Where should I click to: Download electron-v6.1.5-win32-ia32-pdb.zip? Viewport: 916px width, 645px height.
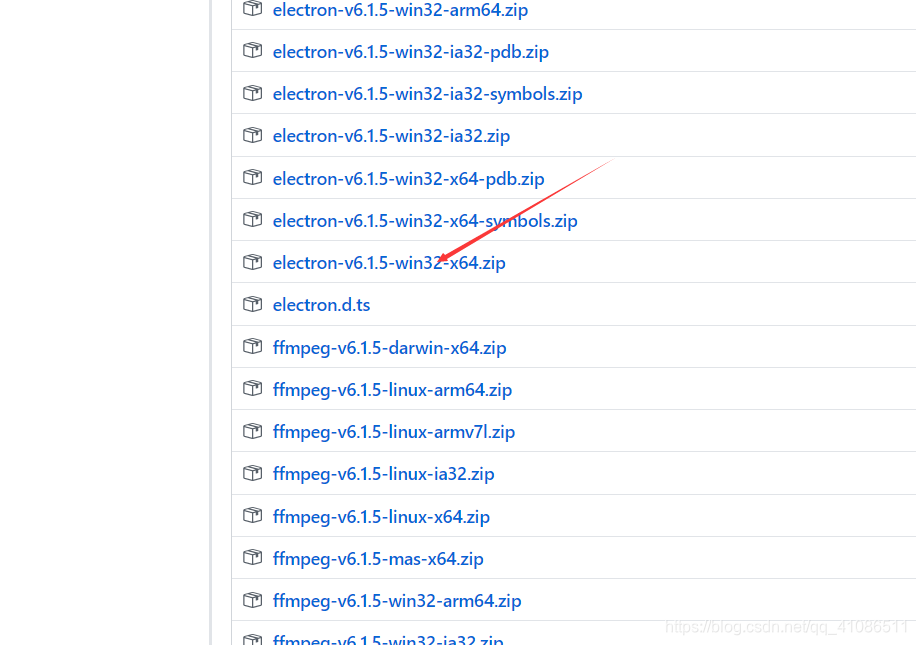(x=411, y=52)
